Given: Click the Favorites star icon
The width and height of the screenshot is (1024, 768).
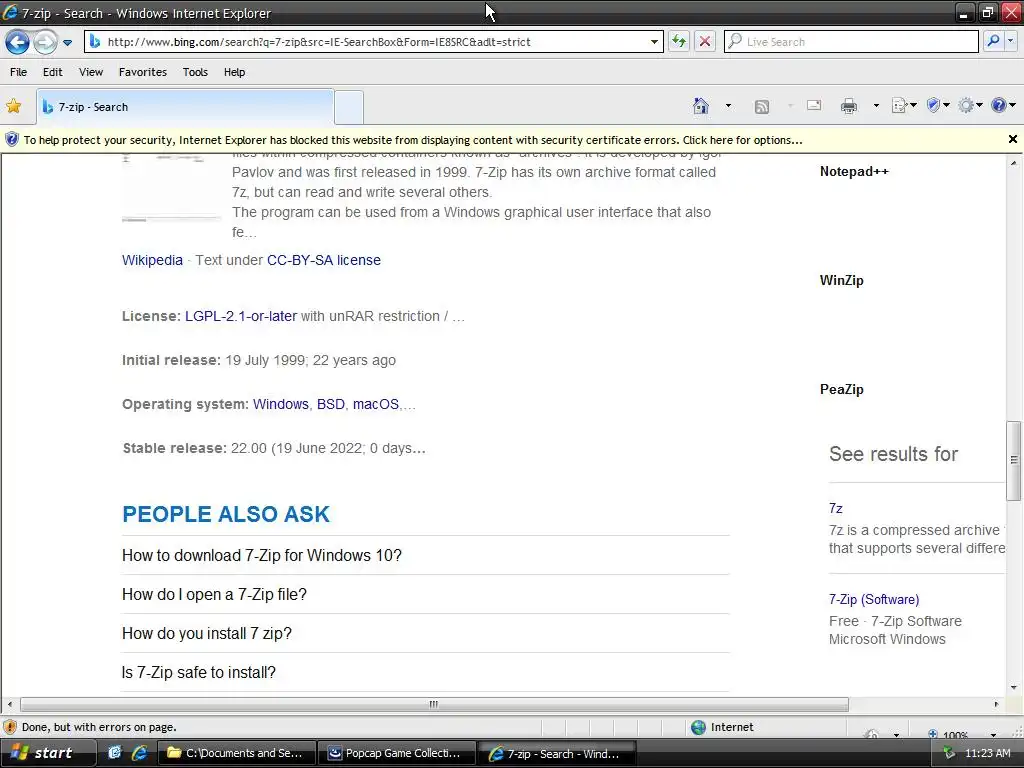Looking at the screenshot, I should (x=14, y=106).
